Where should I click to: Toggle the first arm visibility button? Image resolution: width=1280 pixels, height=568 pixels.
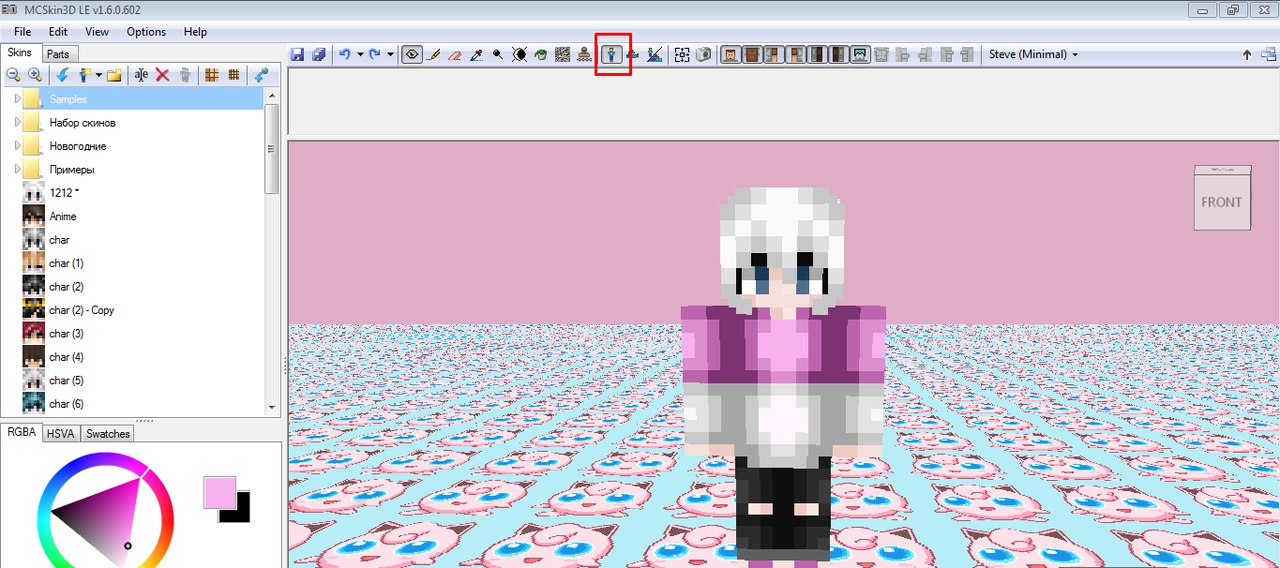(x=773, y=55)
